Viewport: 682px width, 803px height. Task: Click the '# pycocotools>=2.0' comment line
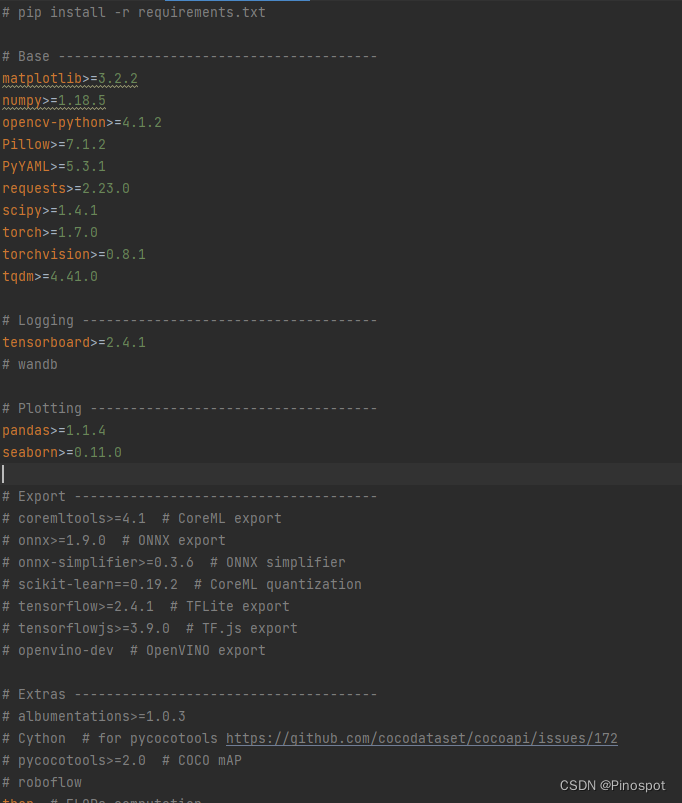point(122,761)
